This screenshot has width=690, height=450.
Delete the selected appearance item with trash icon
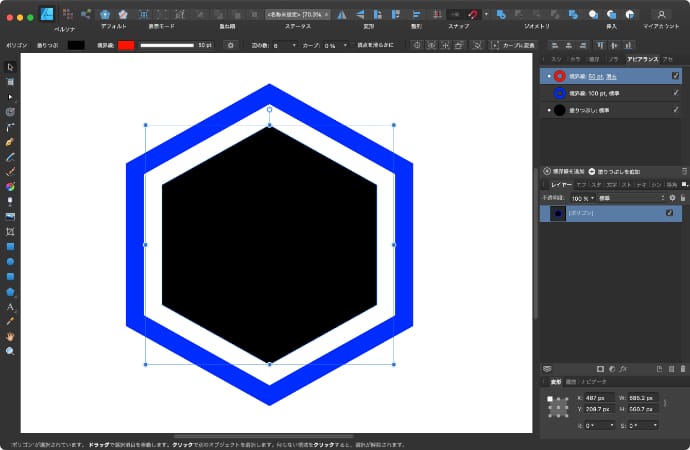point(684,171)
